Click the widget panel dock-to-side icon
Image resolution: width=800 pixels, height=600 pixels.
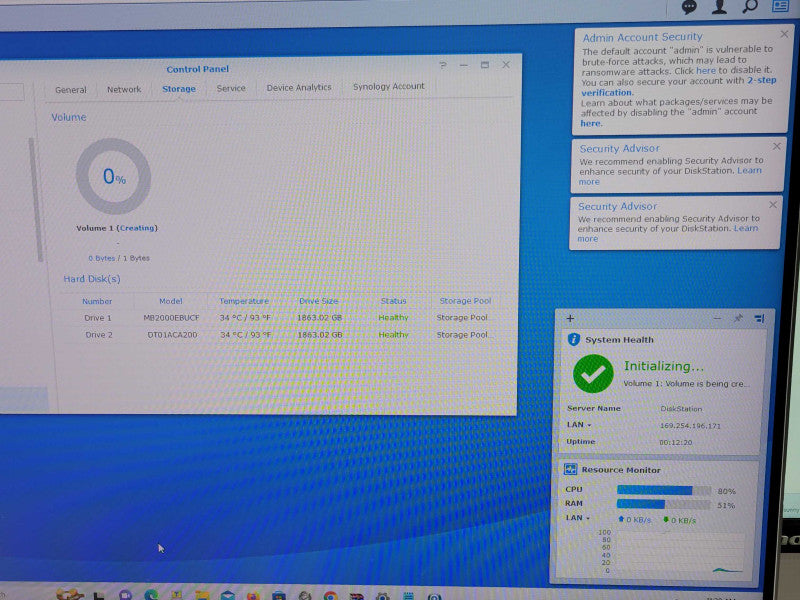(x=760, y=319)
